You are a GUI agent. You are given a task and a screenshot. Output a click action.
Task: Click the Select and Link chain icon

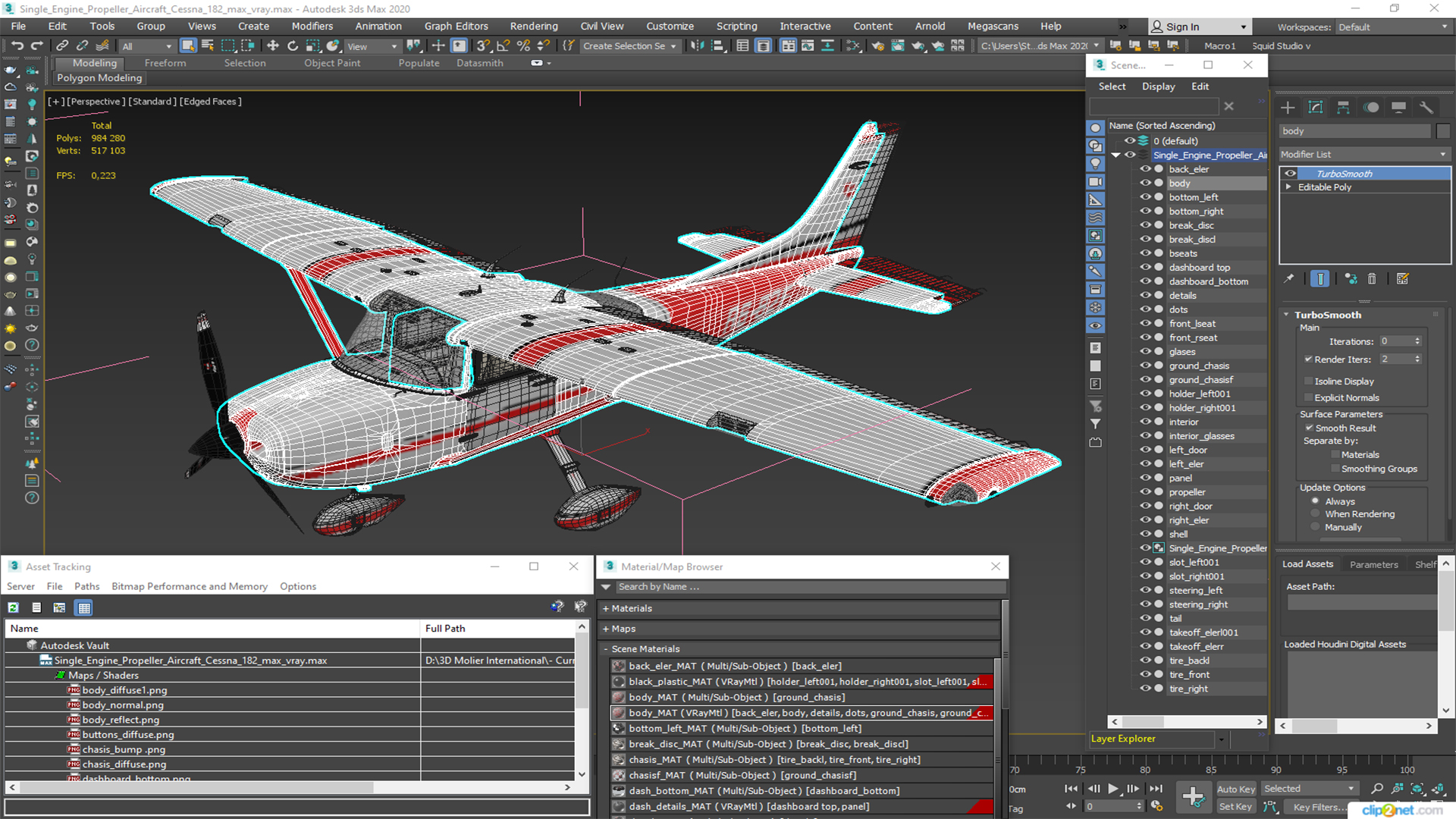(62, 45)
